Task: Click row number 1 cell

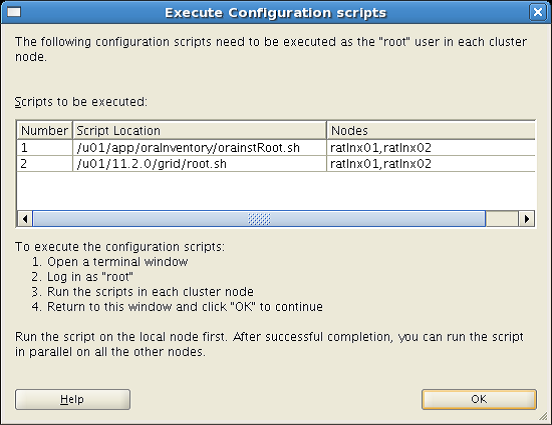Action: [x=45, y=148]
